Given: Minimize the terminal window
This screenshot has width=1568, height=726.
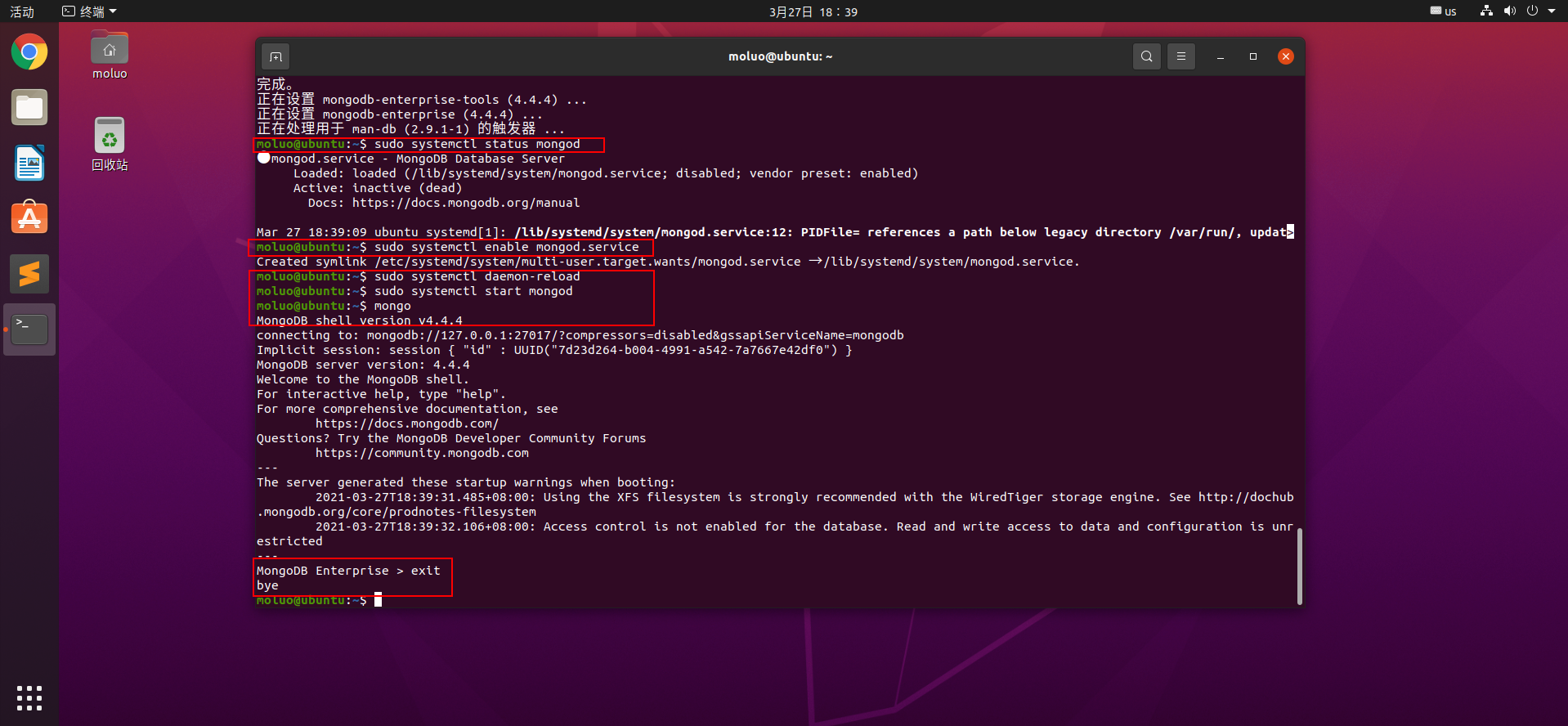Looking at the screenshot, I should click(x=1221, y=56).
